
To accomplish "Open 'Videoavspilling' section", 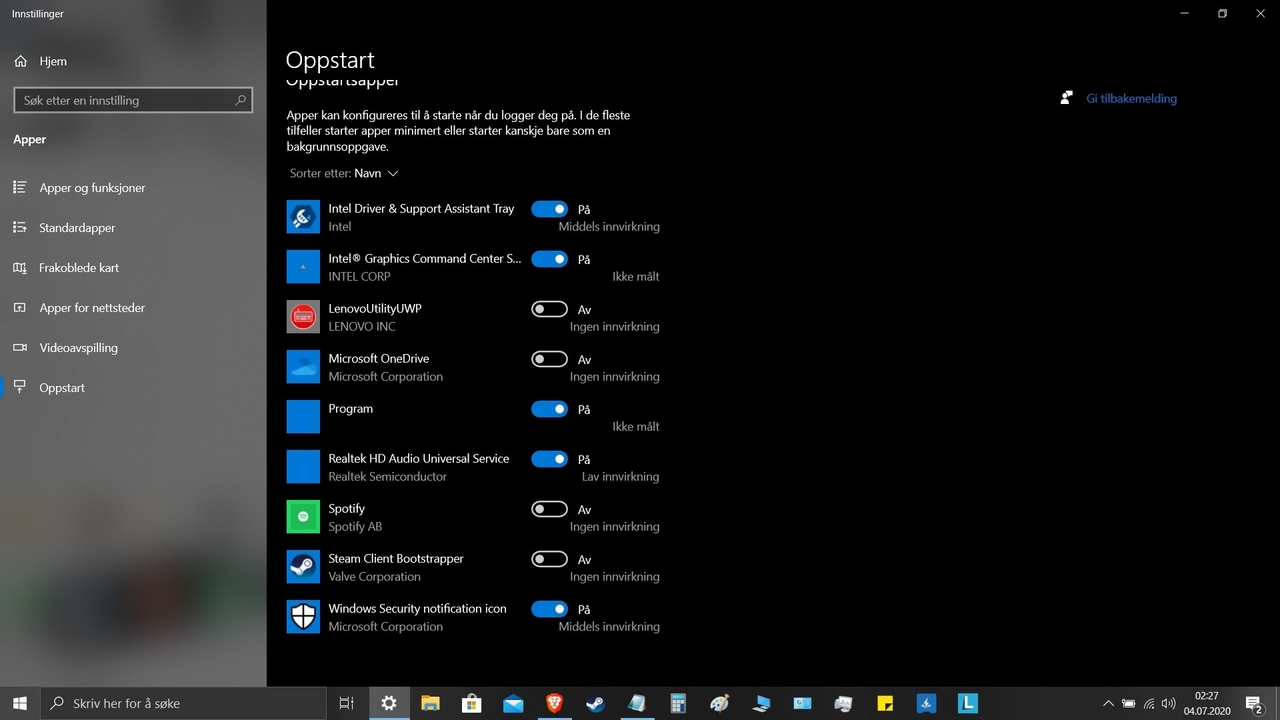I will point(78,347).
